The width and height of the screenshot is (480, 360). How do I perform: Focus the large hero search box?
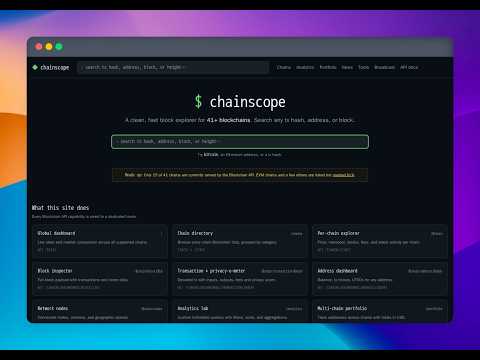pos(240,142)
